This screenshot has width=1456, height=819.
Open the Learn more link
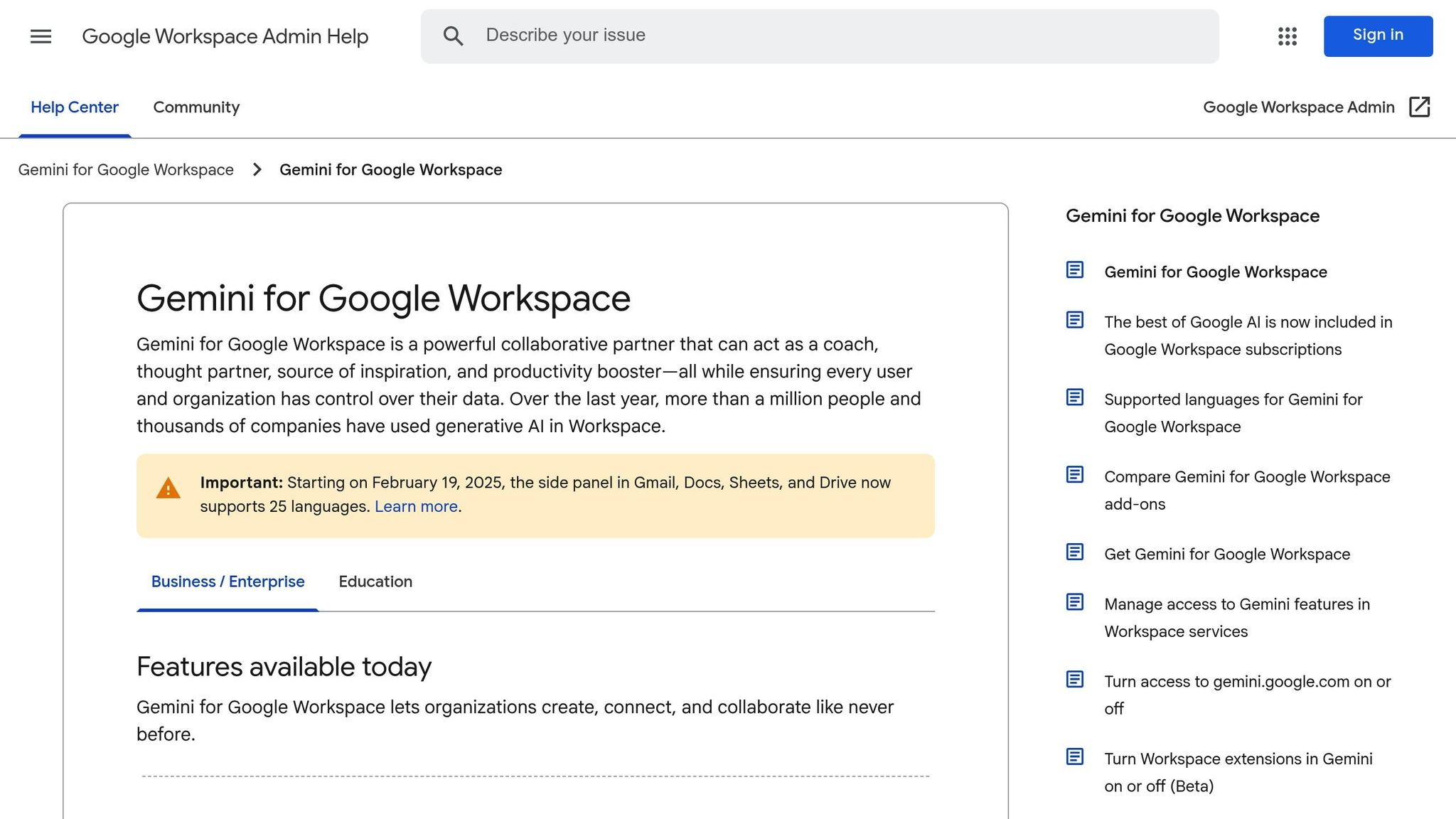tap(416, 506)
